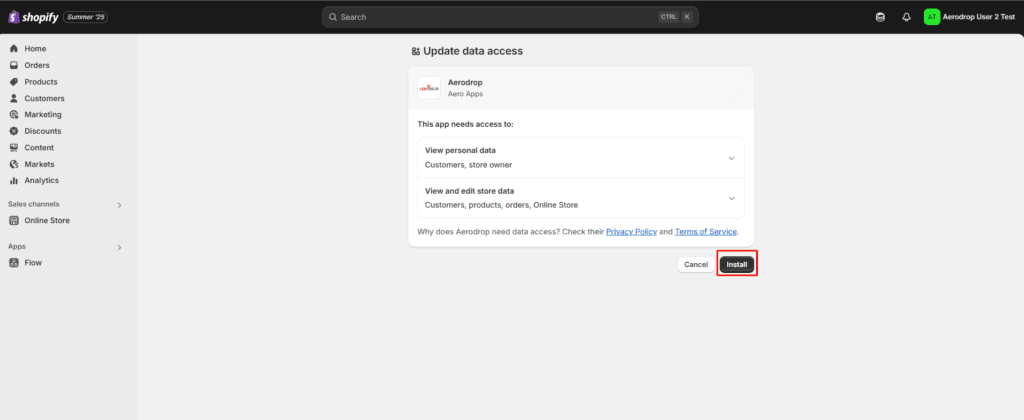
Task: Cancel the data access update
Action: [695, 265]
